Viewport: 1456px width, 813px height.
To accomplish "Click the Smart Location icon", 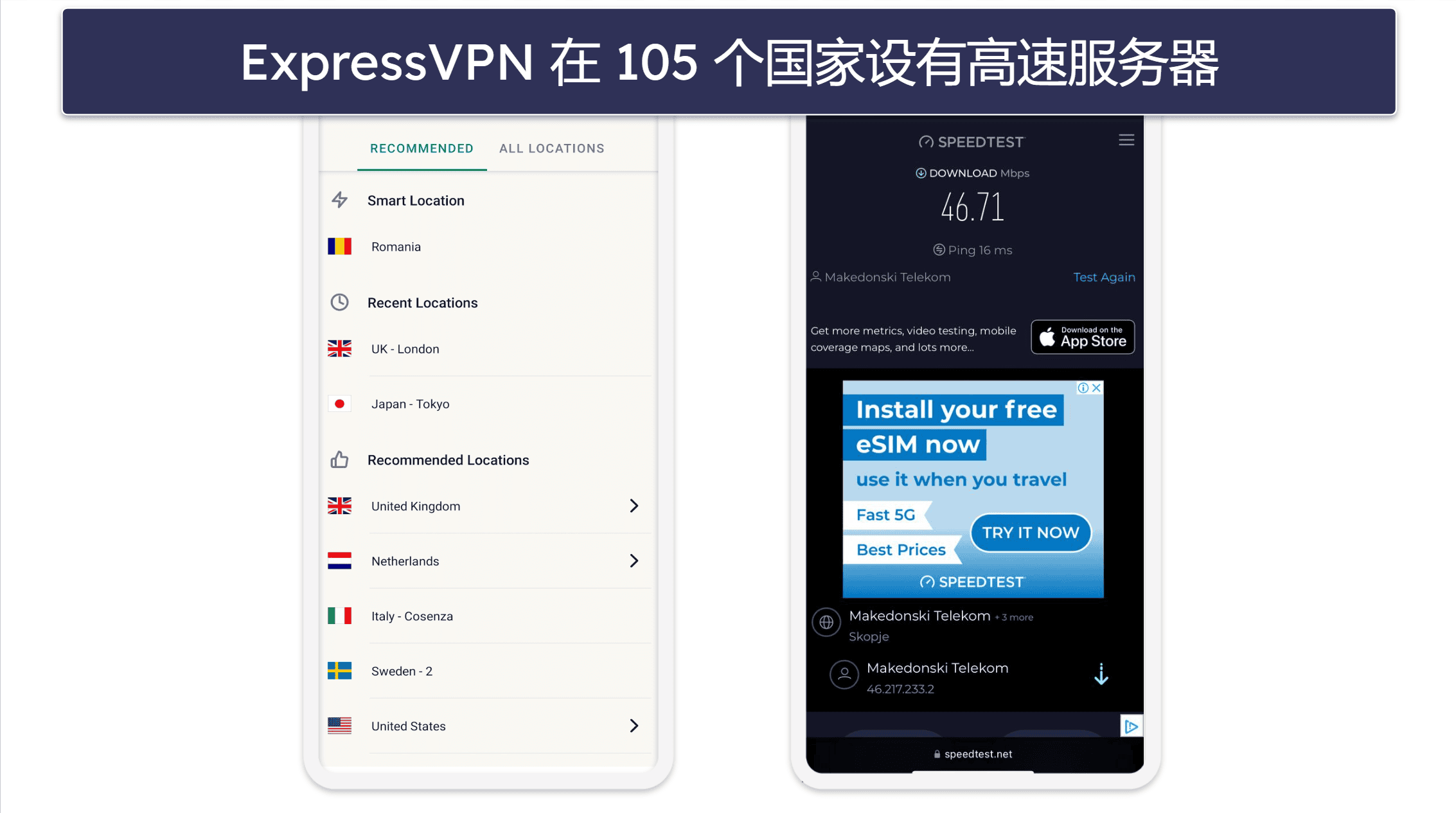I will [340, 200].
